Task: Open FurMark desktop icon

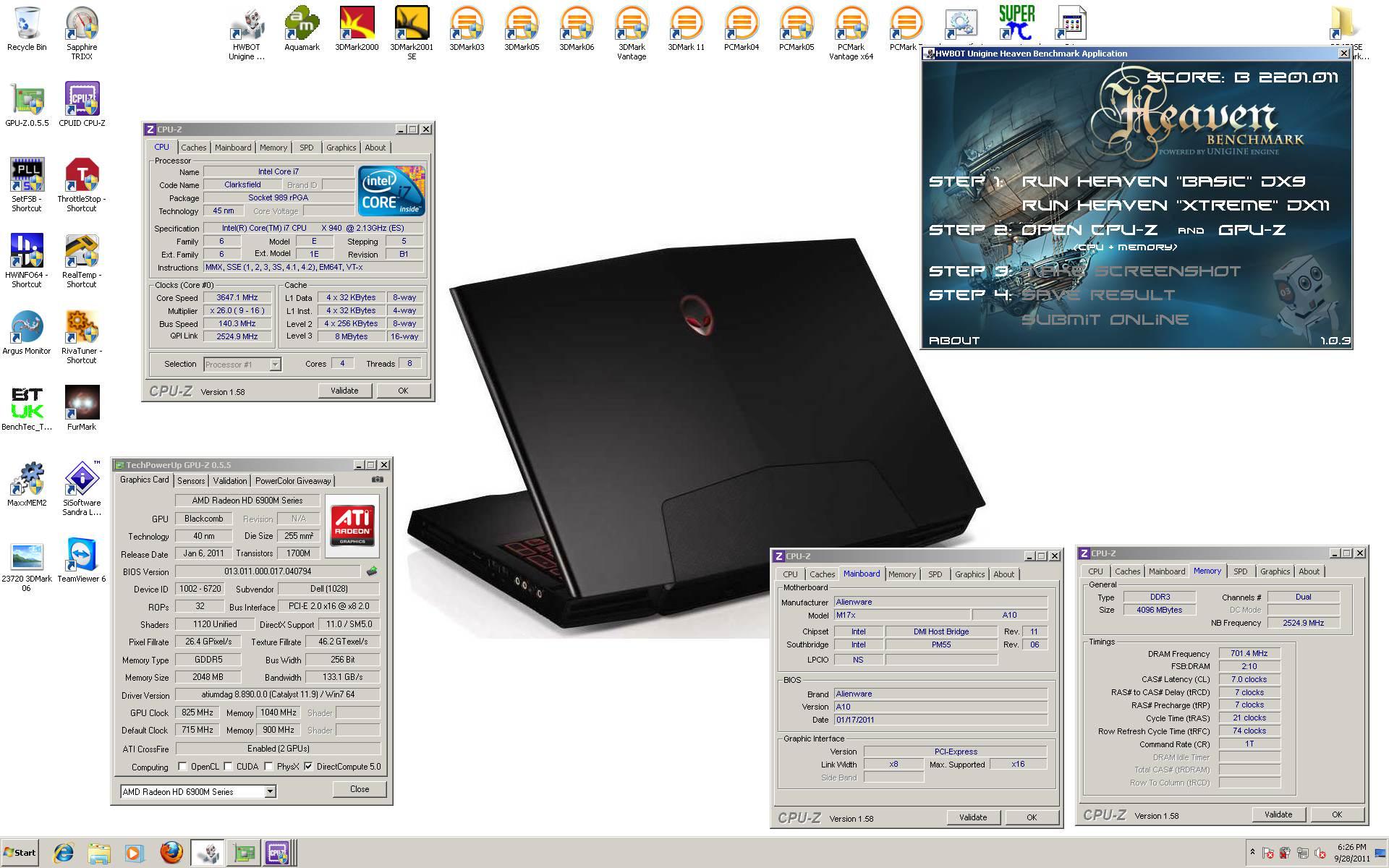Action: [x=82, y=409]
